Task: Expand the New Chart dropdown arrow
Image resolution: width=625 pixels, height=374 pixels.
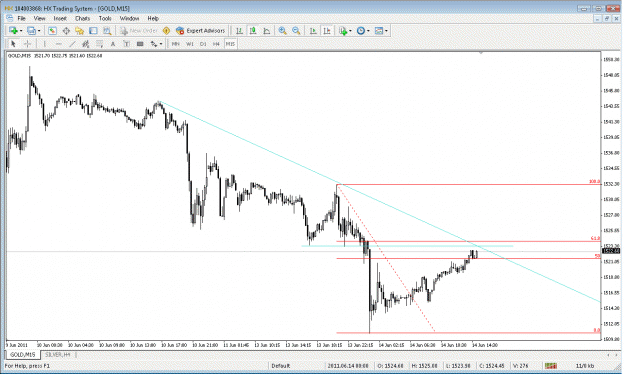Action: click(x=21, y=31)
